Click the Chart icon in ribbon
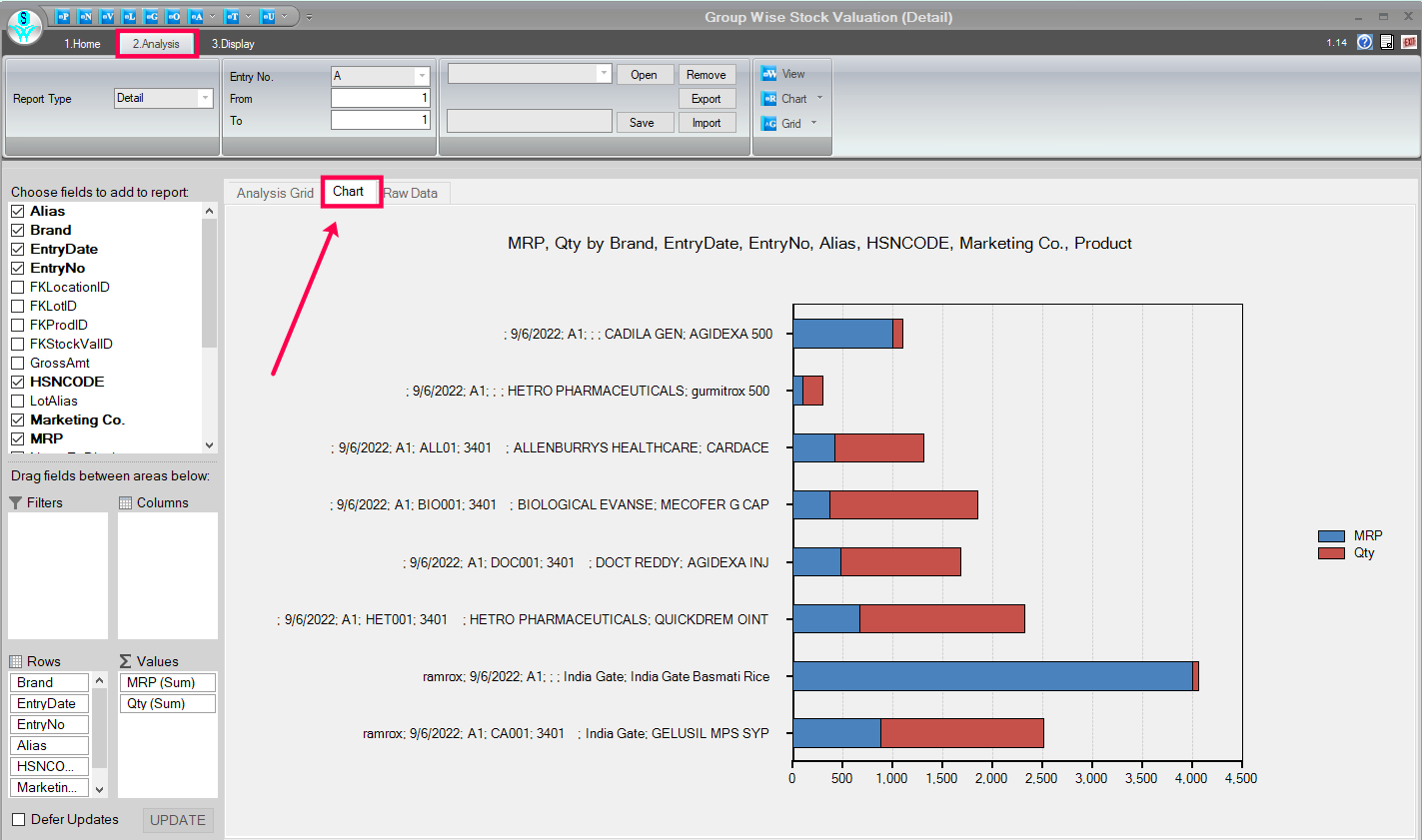The image size is (1422, 840). point(769,99)
